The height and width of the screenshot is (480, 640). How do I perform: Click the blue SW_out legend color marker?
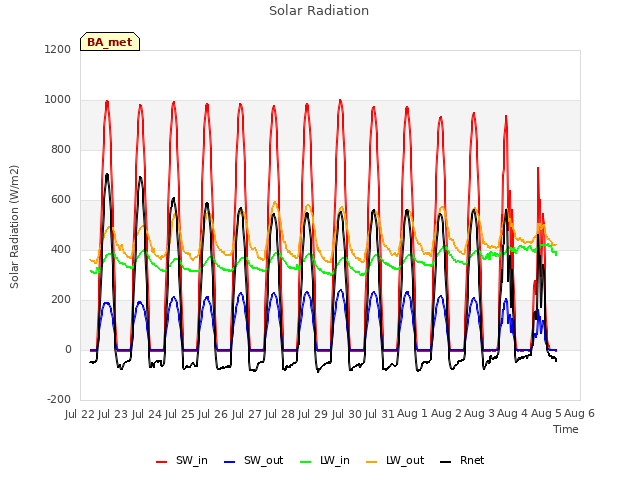point(230,462)
